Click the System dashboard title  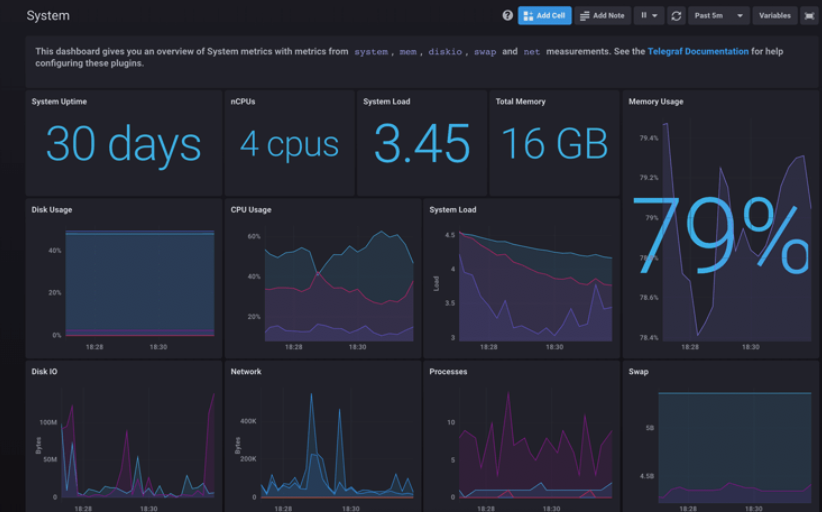pyautogui.click(x=48, y=16)
